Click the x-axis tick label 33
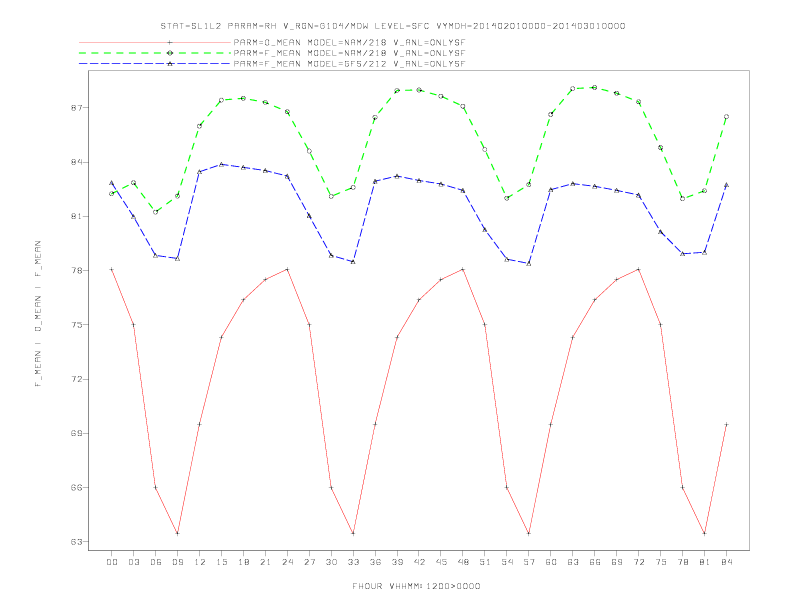Viewport: 792px width, 612px height. [353, 562]
